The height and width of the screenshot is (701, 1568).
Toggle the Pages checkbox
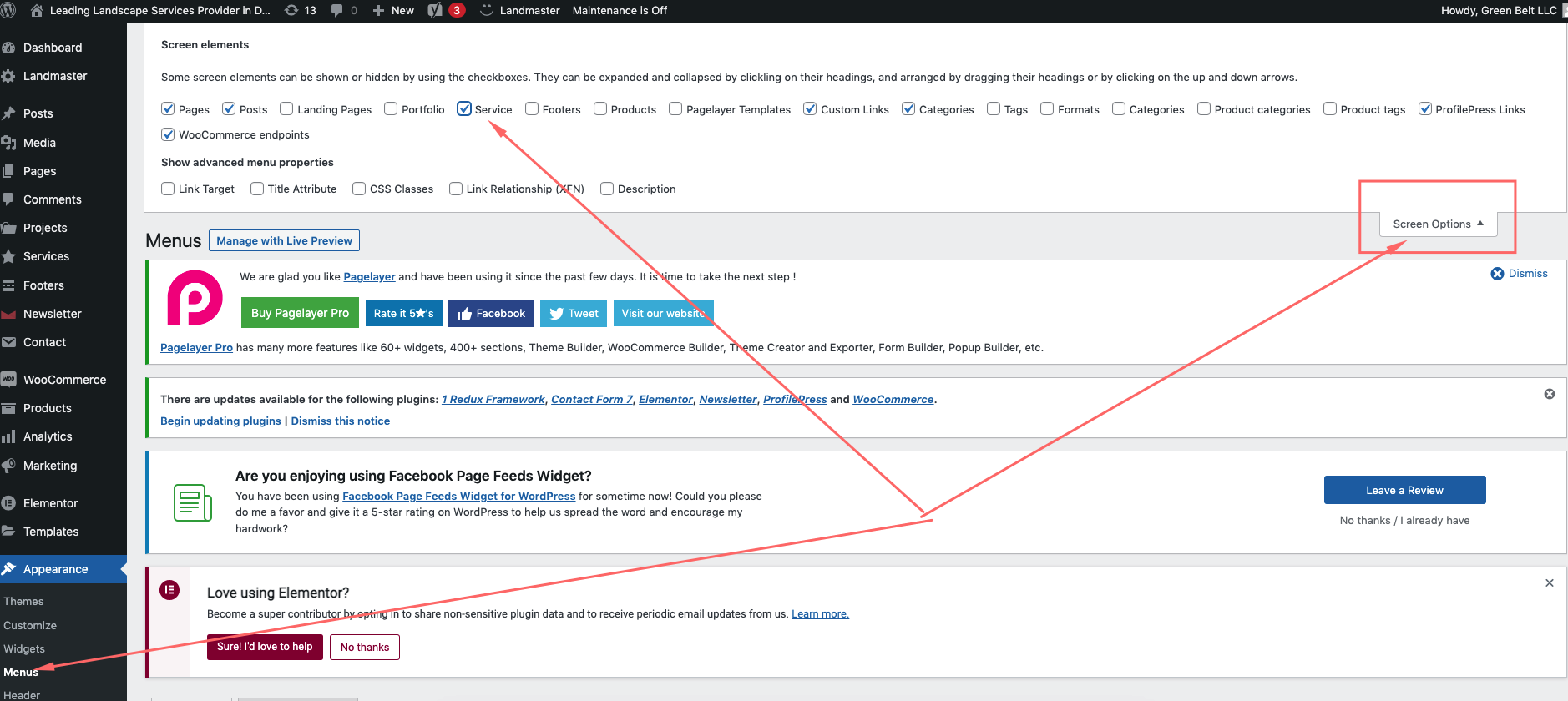click(x=168, y=108)
